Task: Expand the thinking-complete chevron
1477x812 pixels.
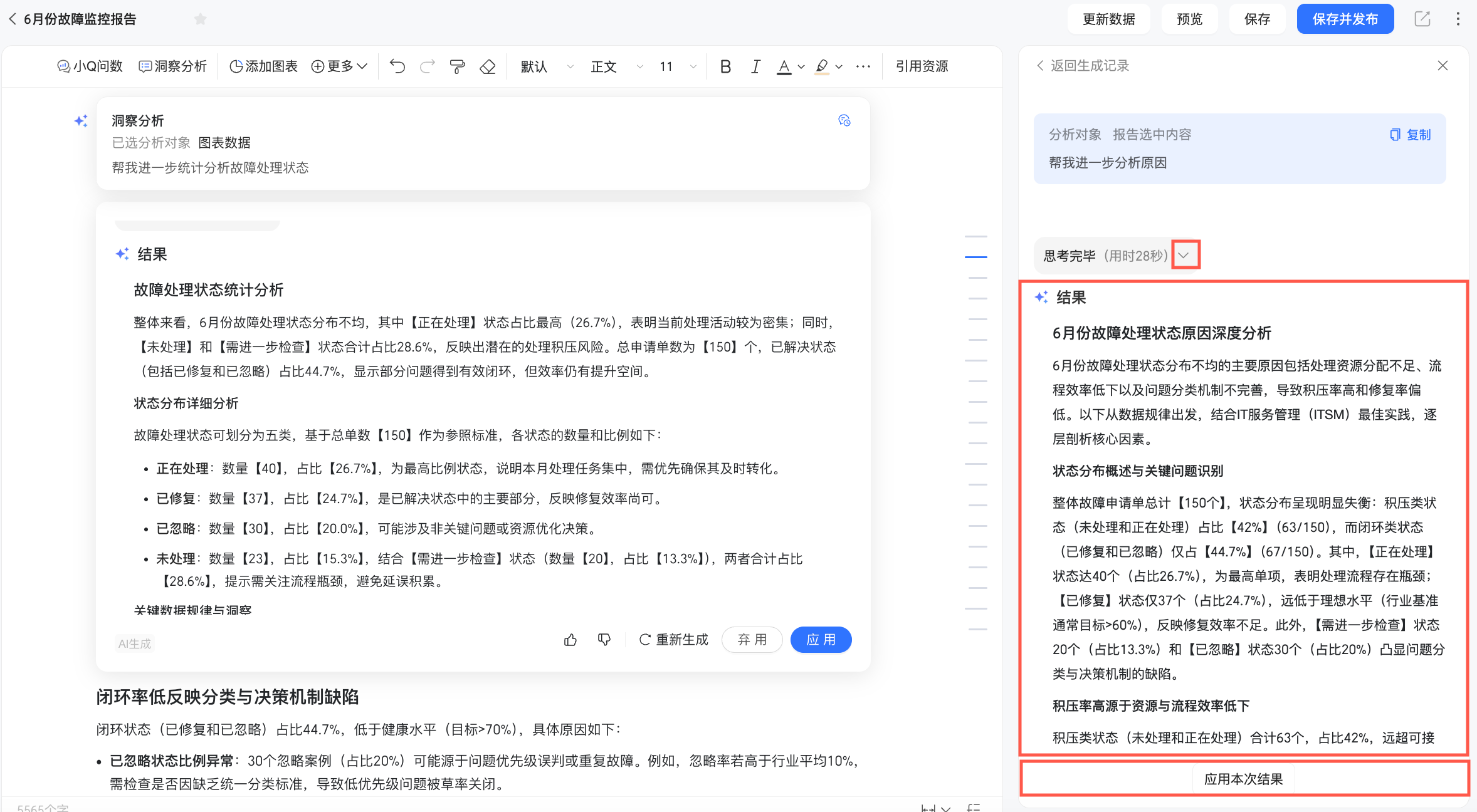Action: [x=1184, y=255]
